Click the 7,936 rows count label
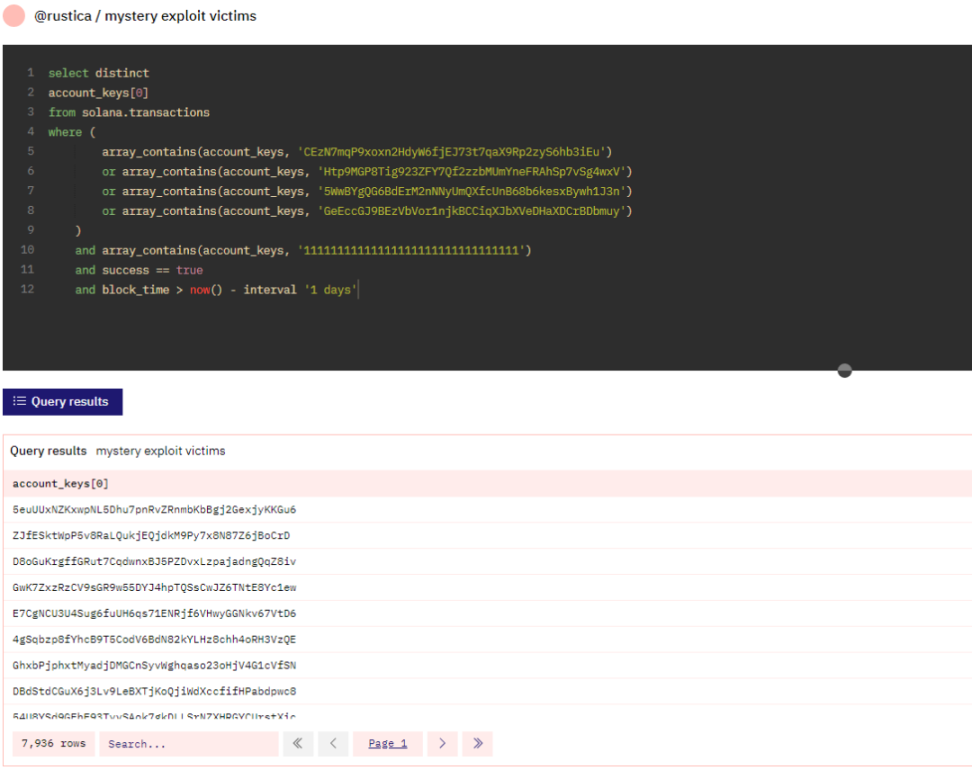 tap(54, 744)
